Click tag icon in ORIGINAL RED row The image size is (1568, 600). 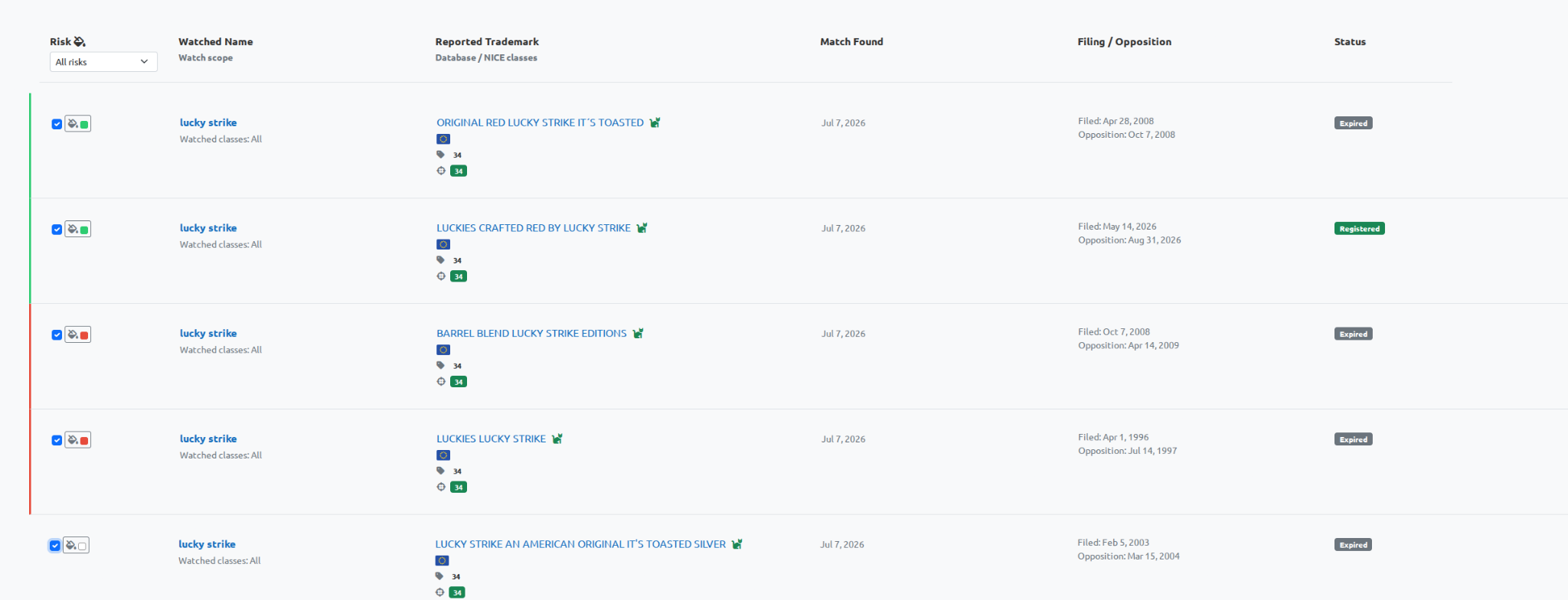(x=440, y=155)
